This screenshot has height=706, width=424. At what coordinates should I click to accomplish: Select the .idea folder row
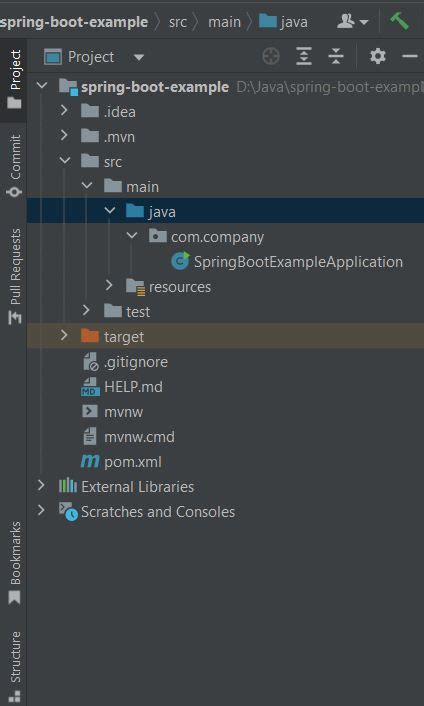click(x=226, y=112)
